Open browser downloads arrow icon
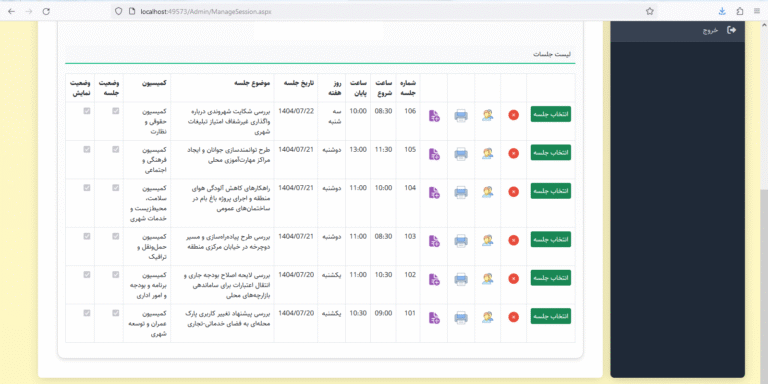This screenshot has width=768, height=384. click(x=722, y=11)
